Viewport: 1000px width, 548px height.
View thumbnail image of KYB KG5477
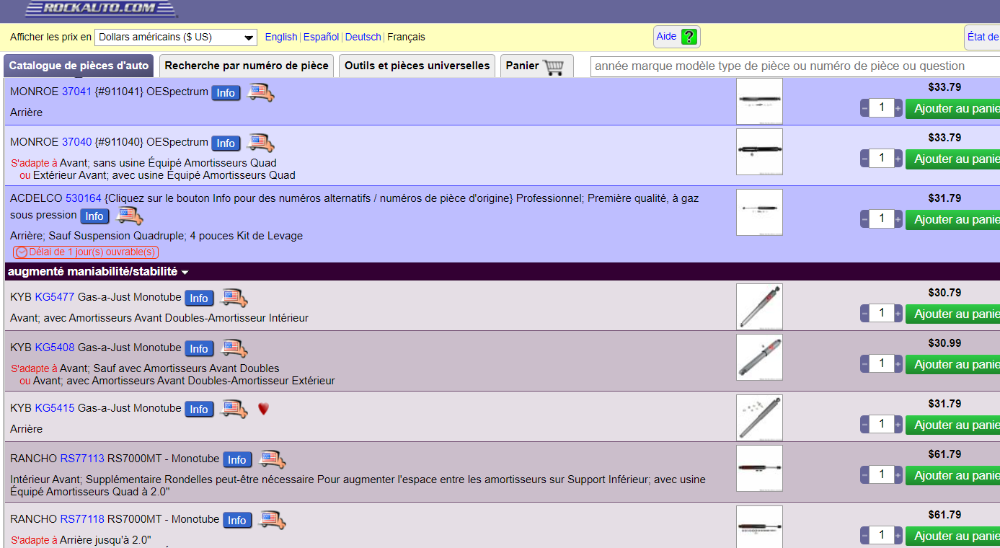pyautogui.click(x=759, y=307)
